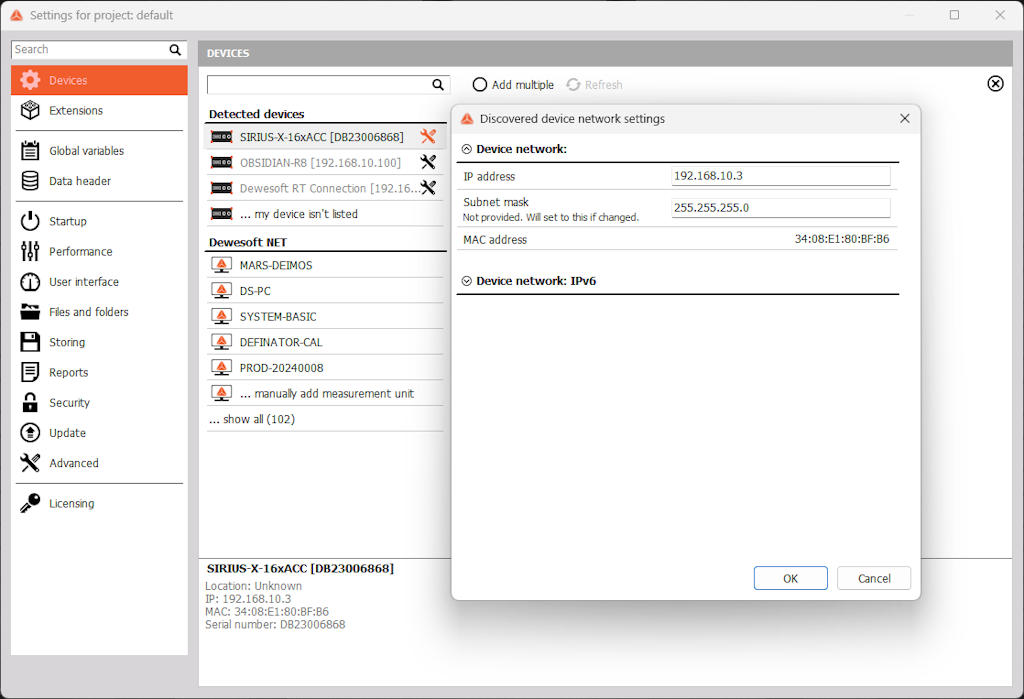Click inside the IP address field
The width and height of the screenshot is (1024, 699).
780,175
